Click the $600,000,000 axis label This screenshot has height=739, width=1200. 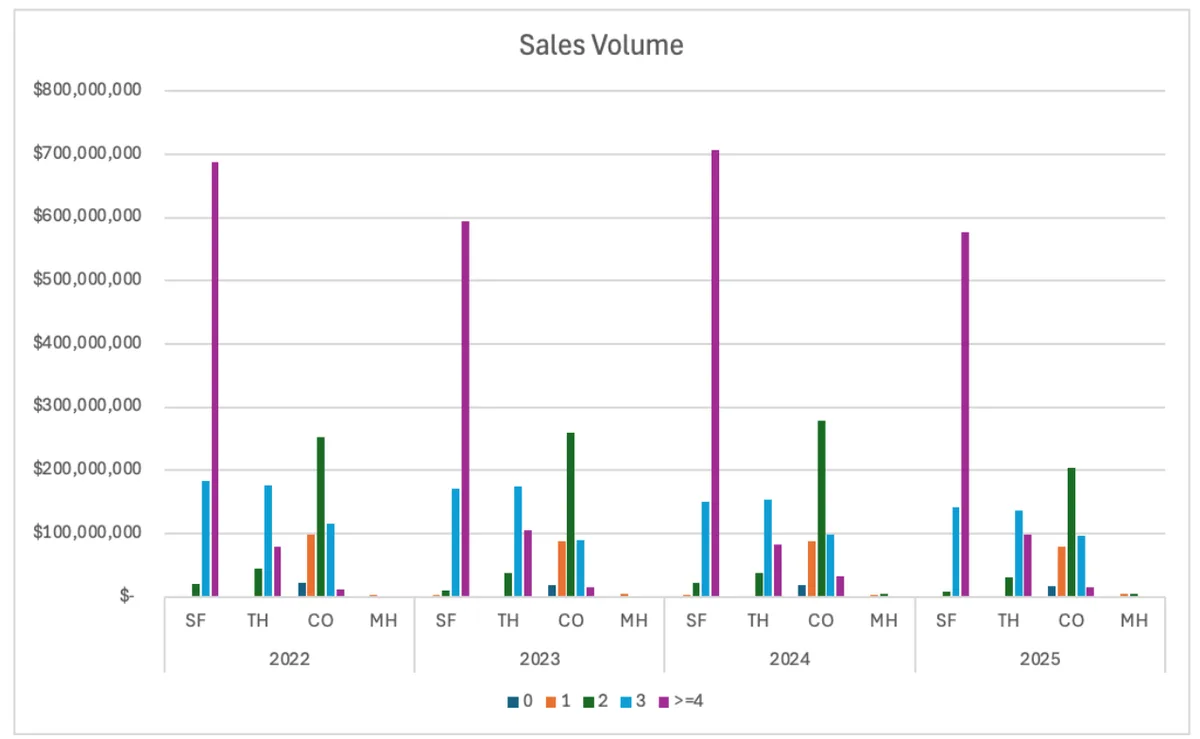(87, 217)
